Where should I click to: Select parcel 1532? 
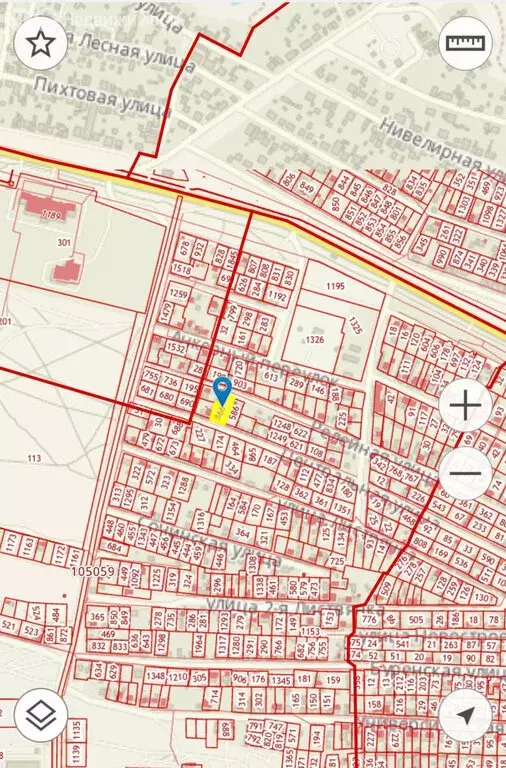176,348
